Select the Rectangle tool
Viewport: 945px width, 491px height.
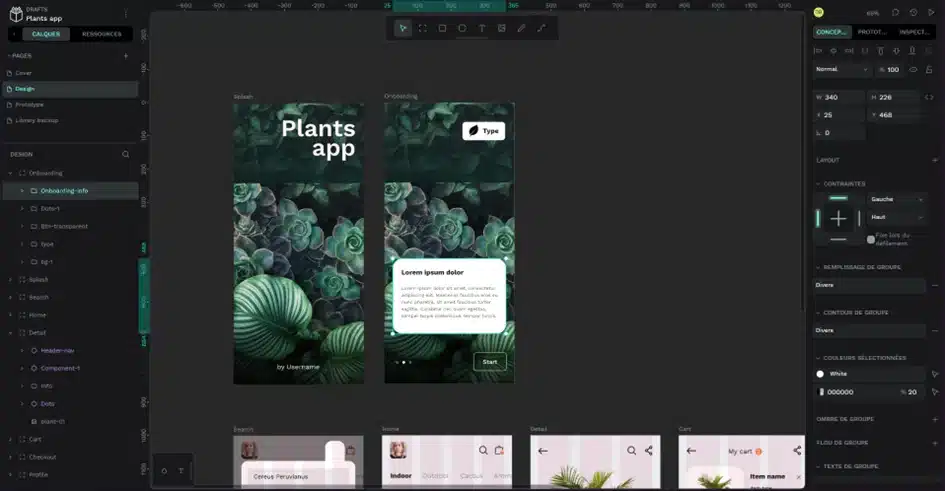click(442, 28)
